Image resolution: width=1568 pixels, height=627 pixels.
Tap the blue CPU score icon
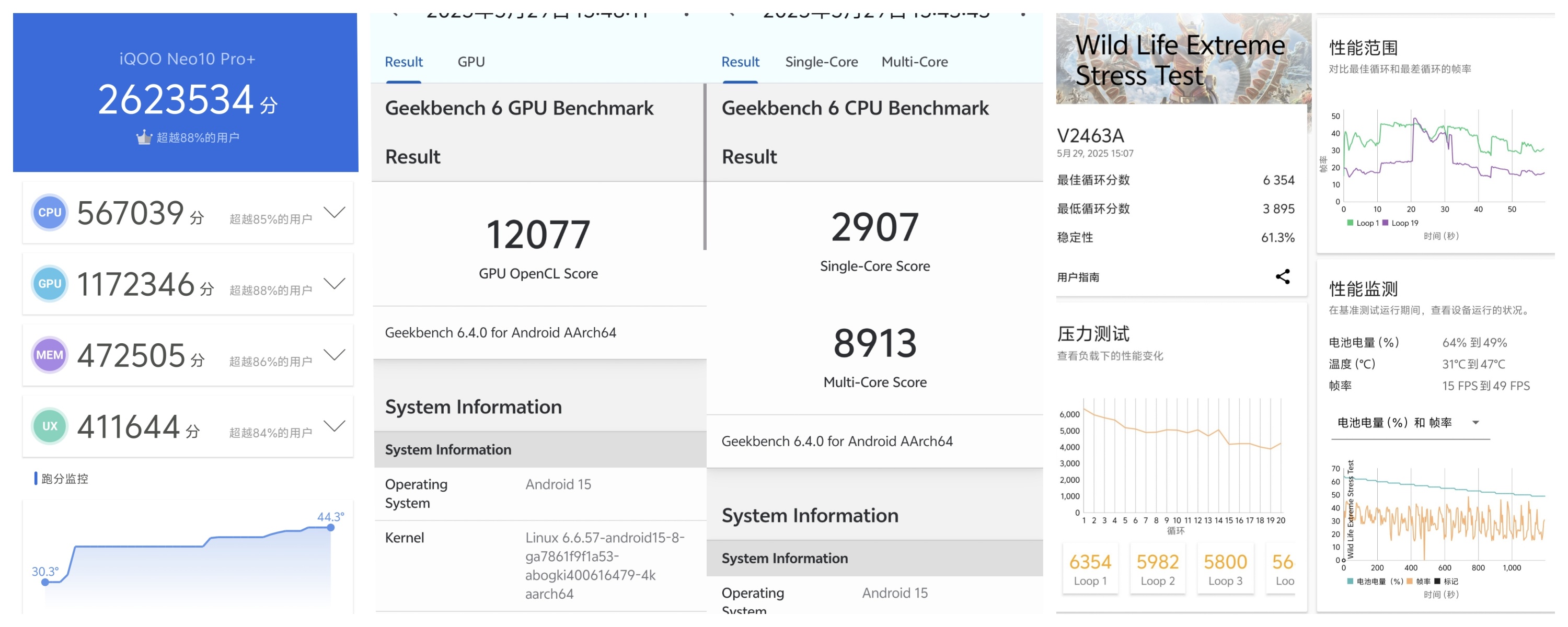click(x=50, y=213)
